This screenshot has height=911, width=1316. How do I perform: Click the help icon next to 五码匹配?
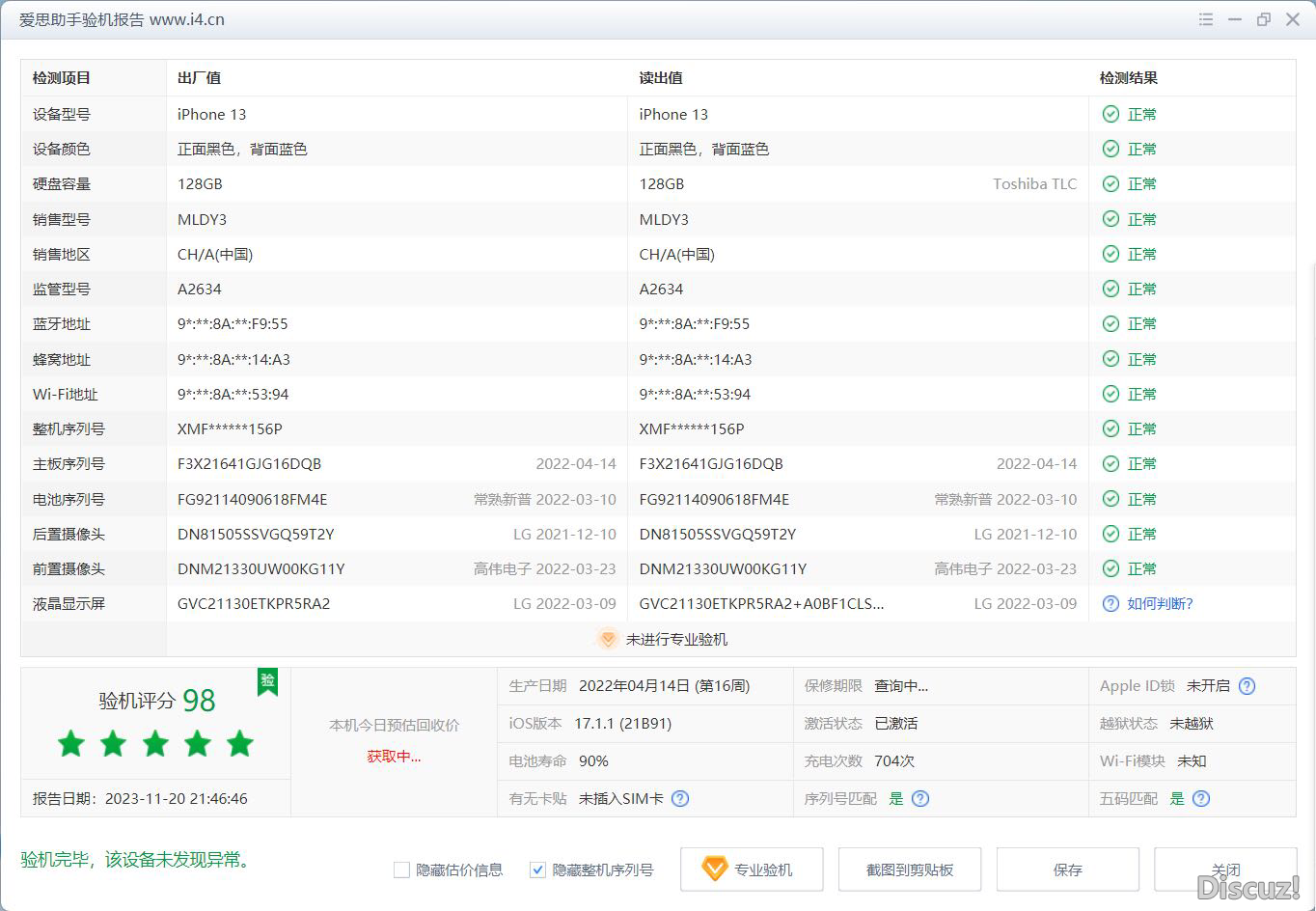coord(1201,798)
